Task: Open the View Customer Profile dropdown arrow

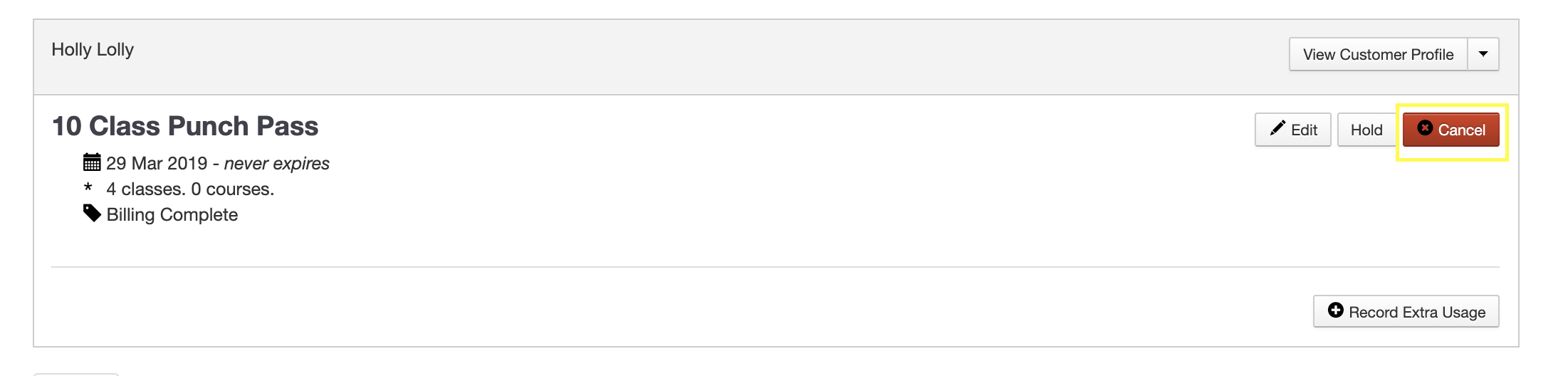Action: [x=1483, y=54]
